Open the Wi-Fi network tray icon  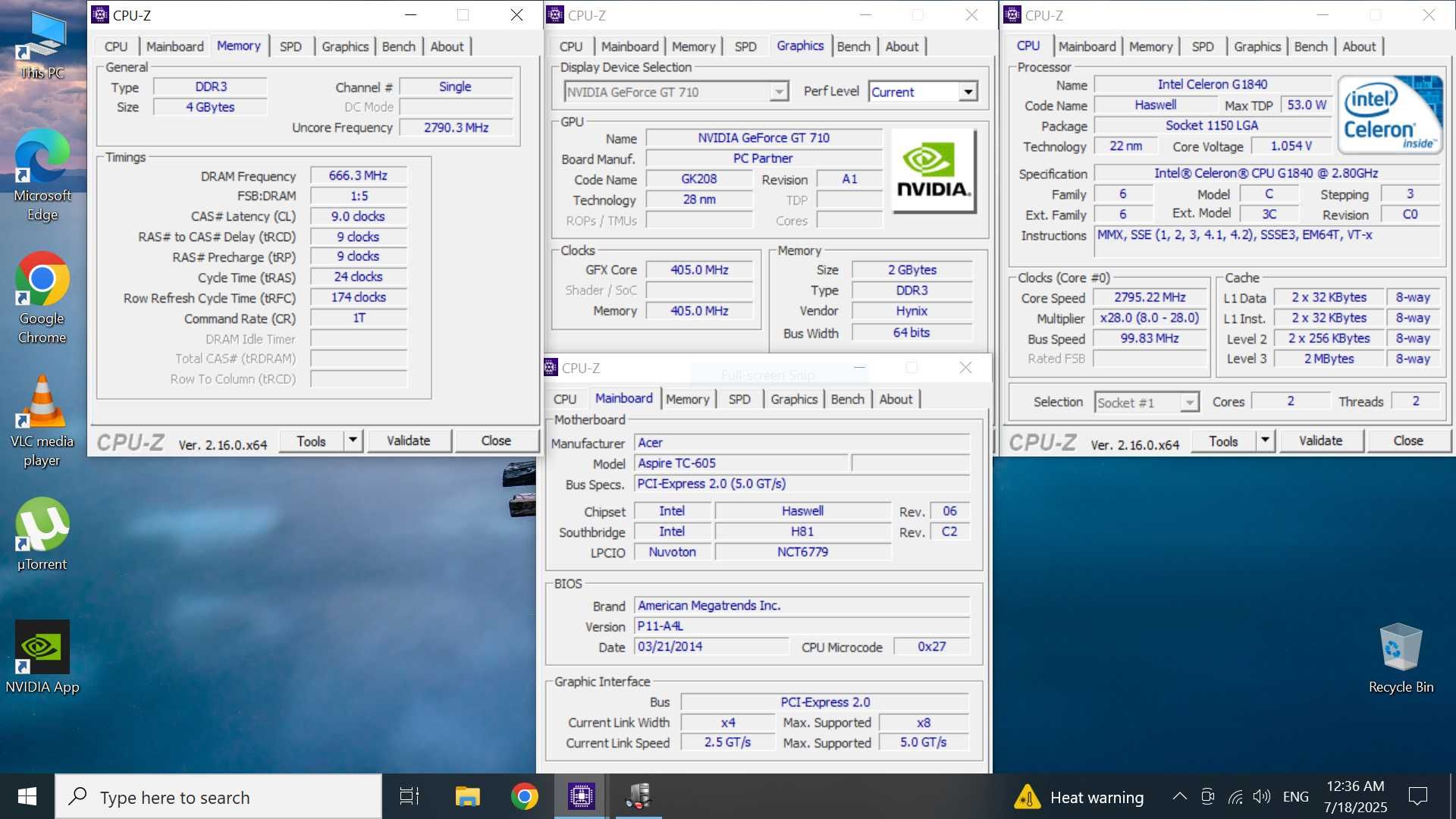pos(1235,796)
